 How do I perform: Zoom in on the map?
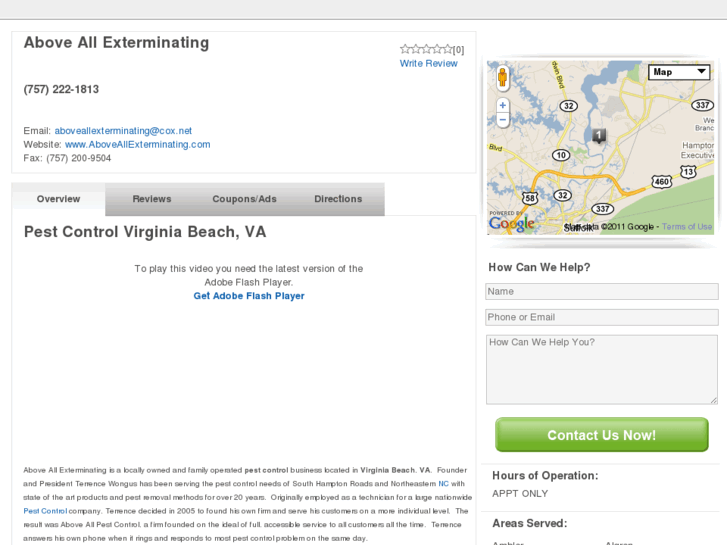coord(502,105)
